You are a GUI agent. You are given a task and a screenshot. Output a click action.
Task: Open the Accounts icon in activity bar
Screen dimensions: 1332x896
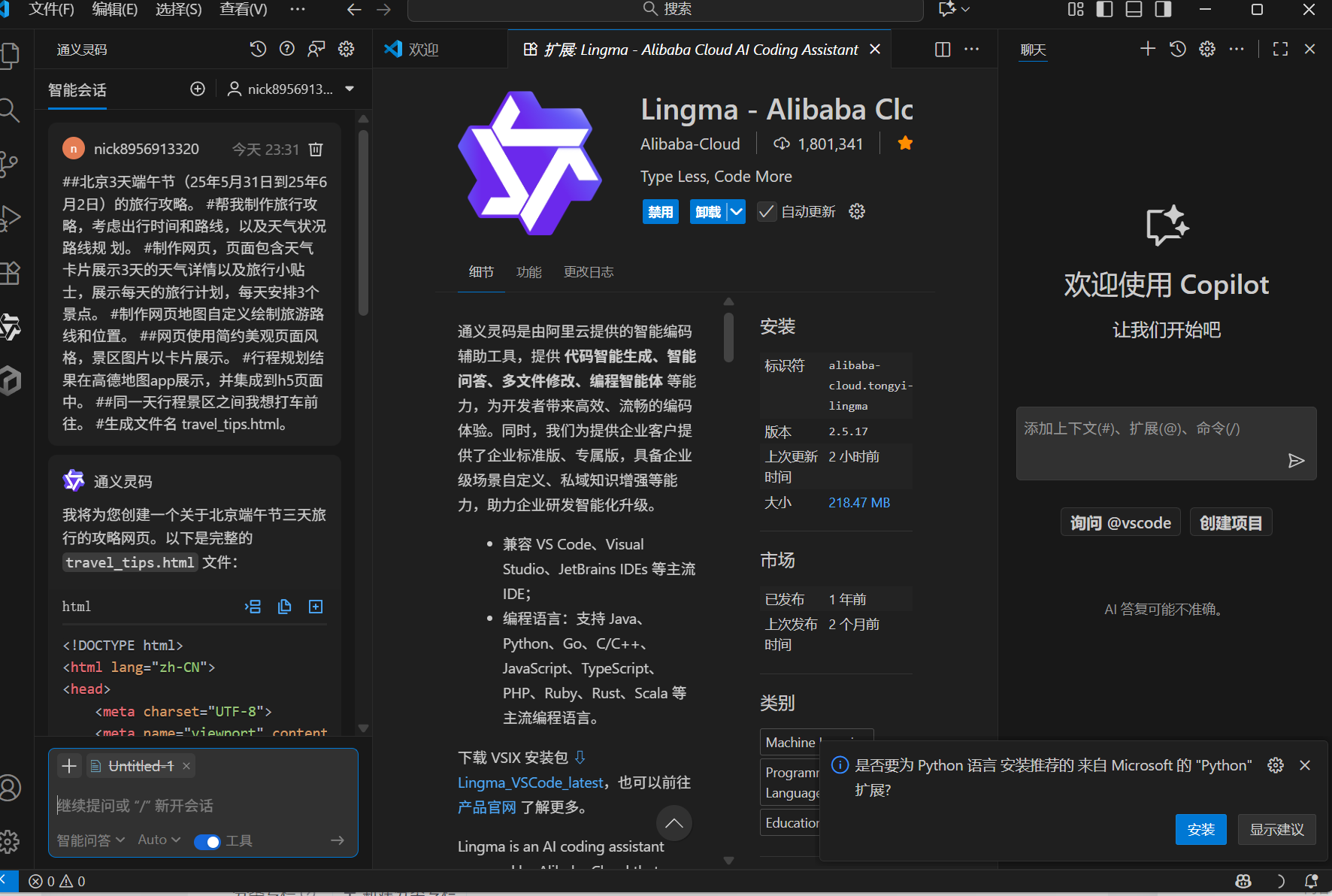[x=10, y=788]
